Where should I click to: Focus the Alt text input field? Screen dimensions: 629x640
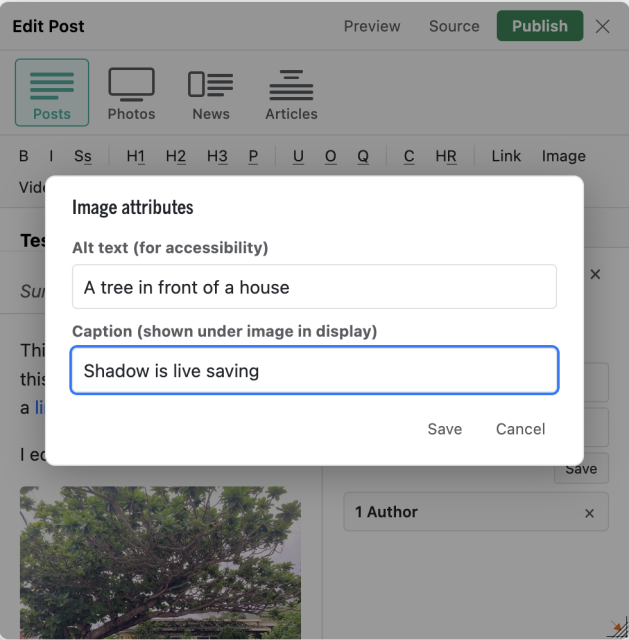314,287
